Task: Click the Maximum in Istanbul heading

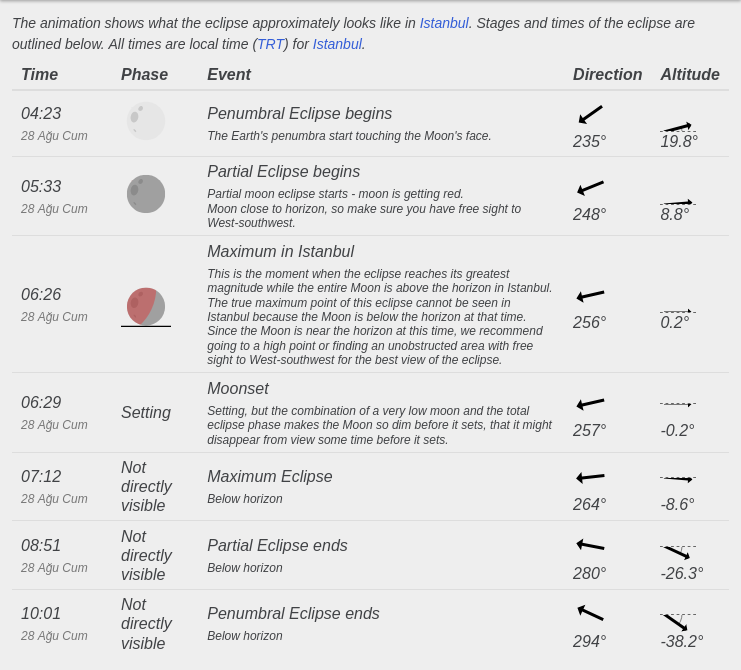Action: point(281,251)
